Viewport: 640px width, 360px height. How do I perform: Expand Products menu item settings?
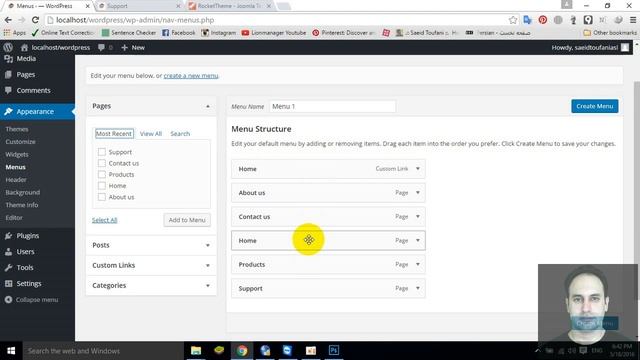(418, 264)
